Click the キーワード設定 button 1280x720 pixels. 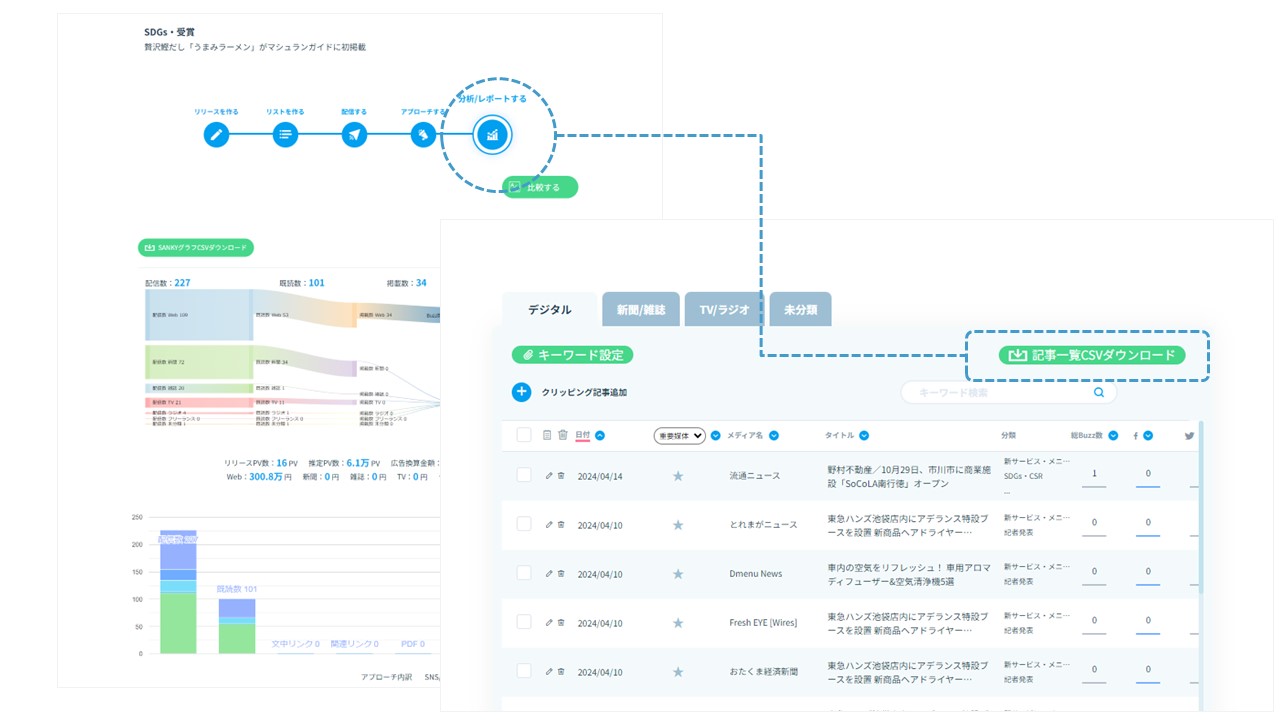click(x=572, y=355)
